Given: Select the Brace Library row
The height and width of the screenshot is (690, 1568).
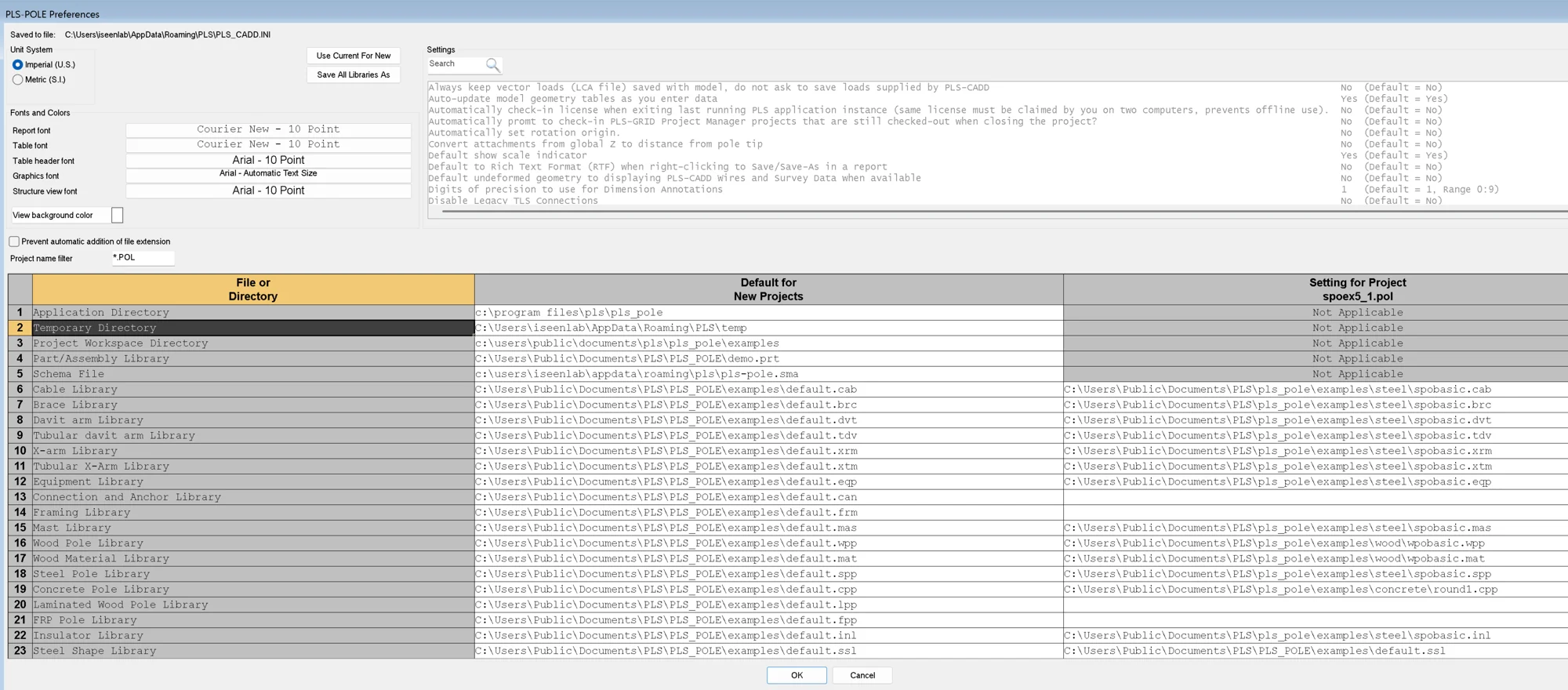Looking at the screenshot, I should pos(253,405).
